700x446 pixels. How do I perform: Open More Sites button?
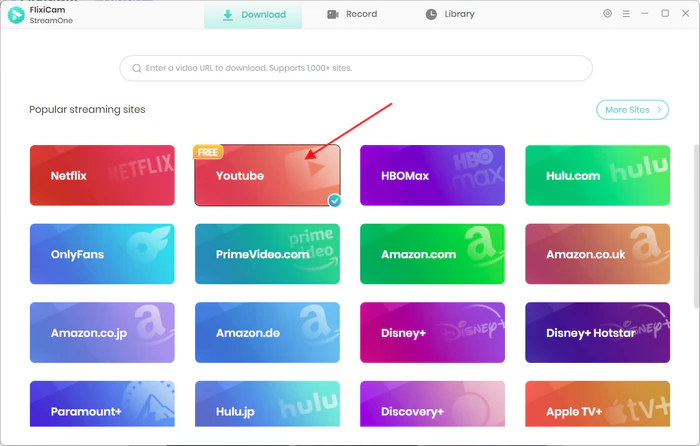pos(632,110)
